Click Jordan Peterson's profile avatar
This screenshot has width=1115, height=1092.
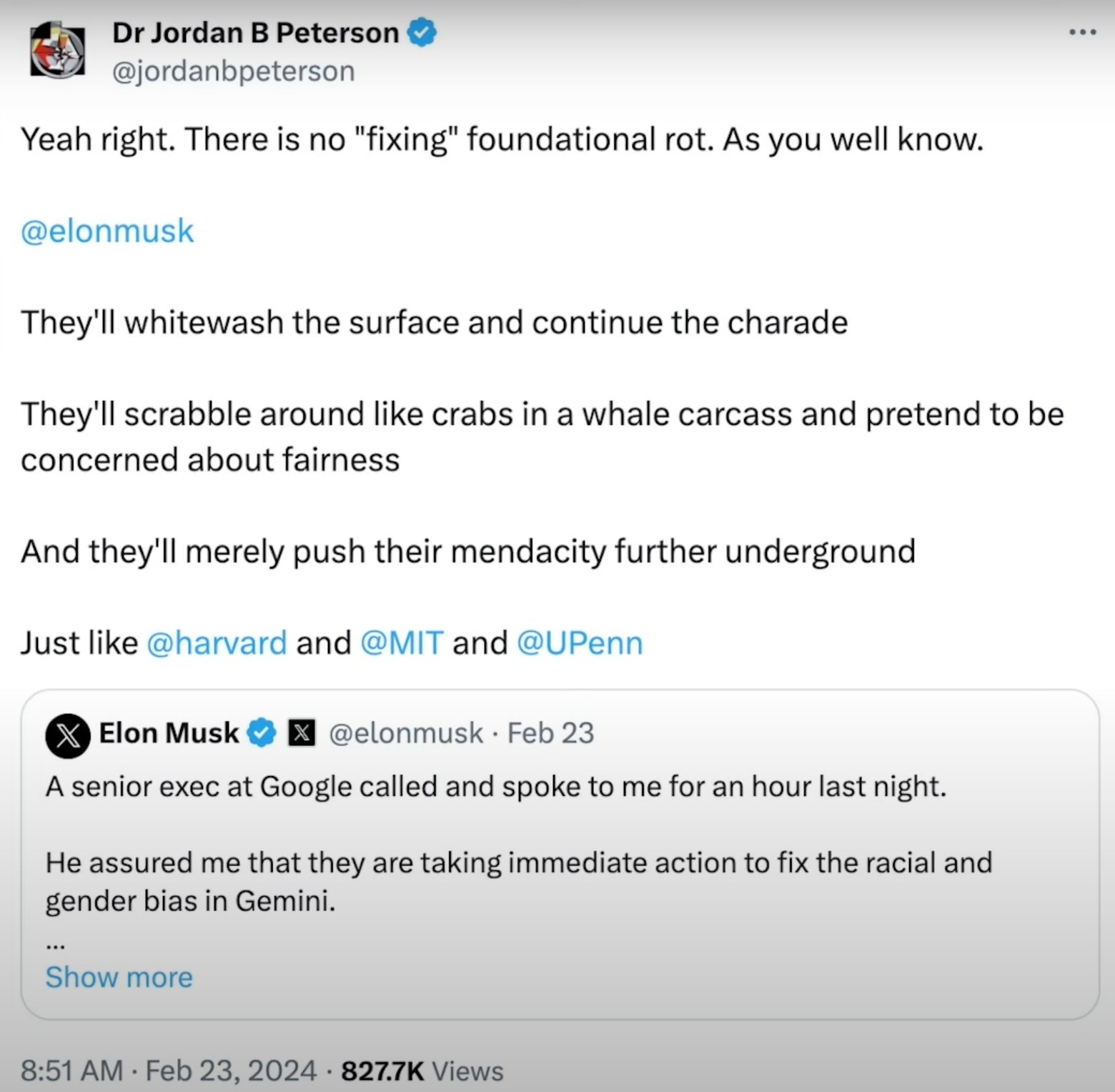(57, 51)
